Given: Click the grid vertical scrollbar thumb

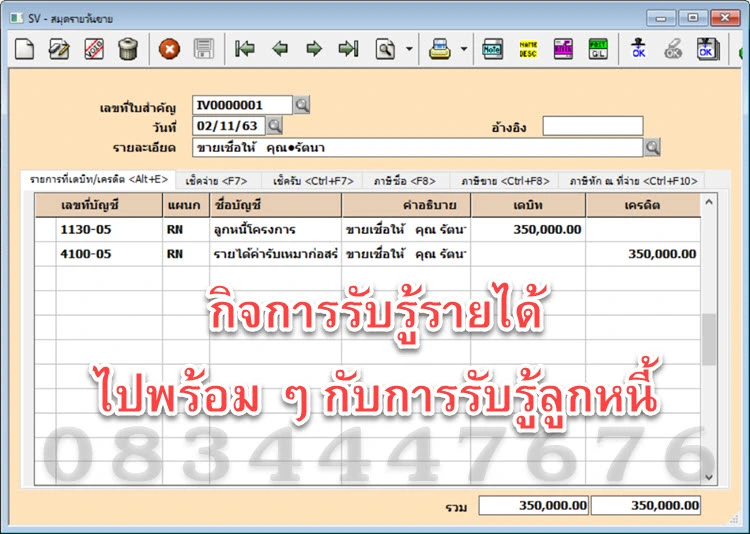Looking at the screenshot, I should click(709, 339).
